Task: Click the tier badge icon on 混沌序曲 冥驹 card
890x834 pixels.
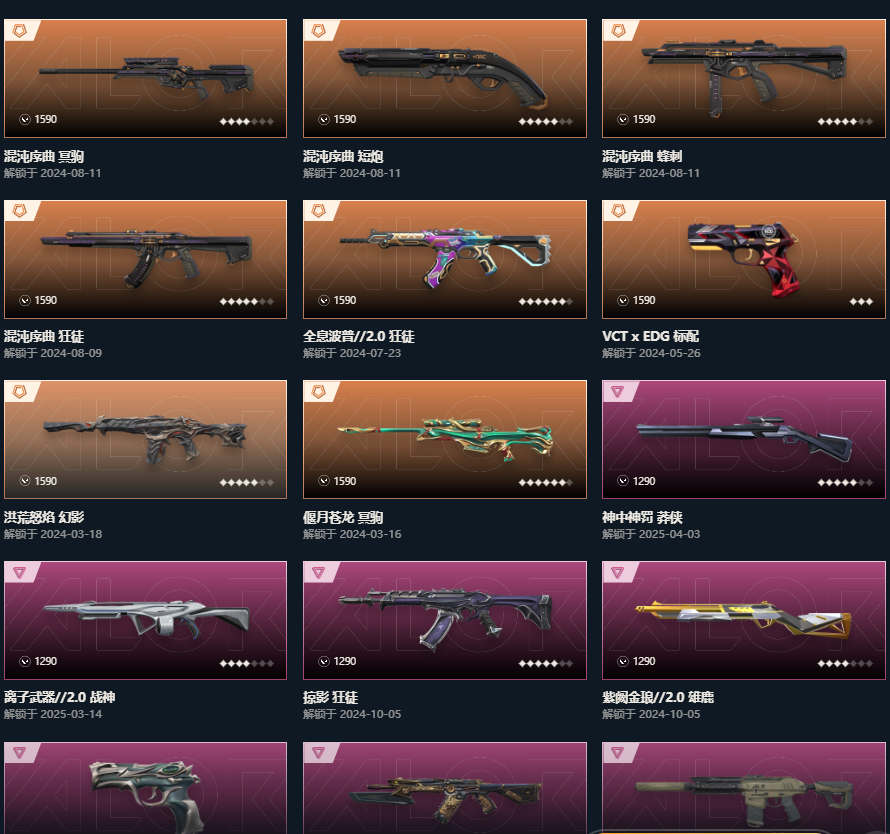Action: 20,31
